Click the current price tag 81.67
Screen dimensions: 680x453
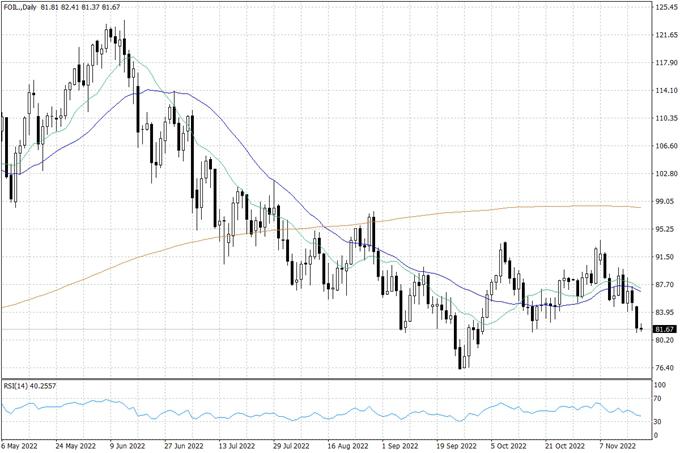pos(665,329)
